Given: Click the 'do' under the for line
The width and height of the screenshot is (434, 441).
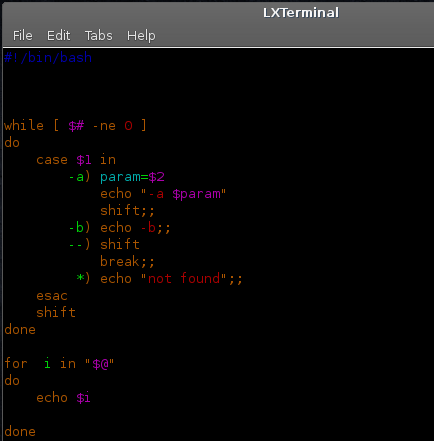Looking at the screenshot, I should pos(12,381).
